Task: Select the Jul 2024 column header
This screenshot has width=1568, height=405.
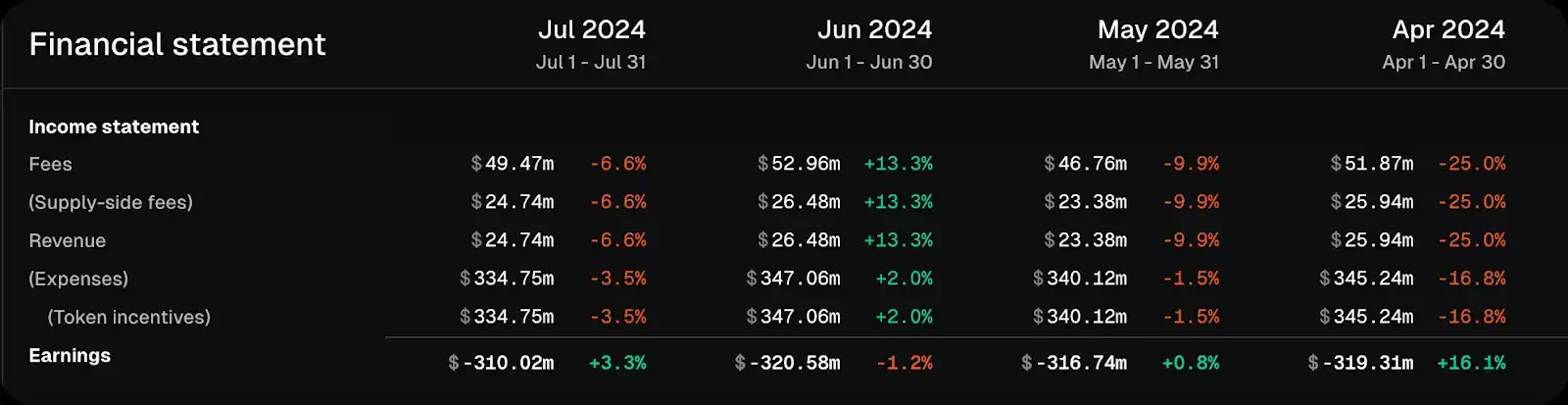Action: pyautogui.click(x=591, y=30)
